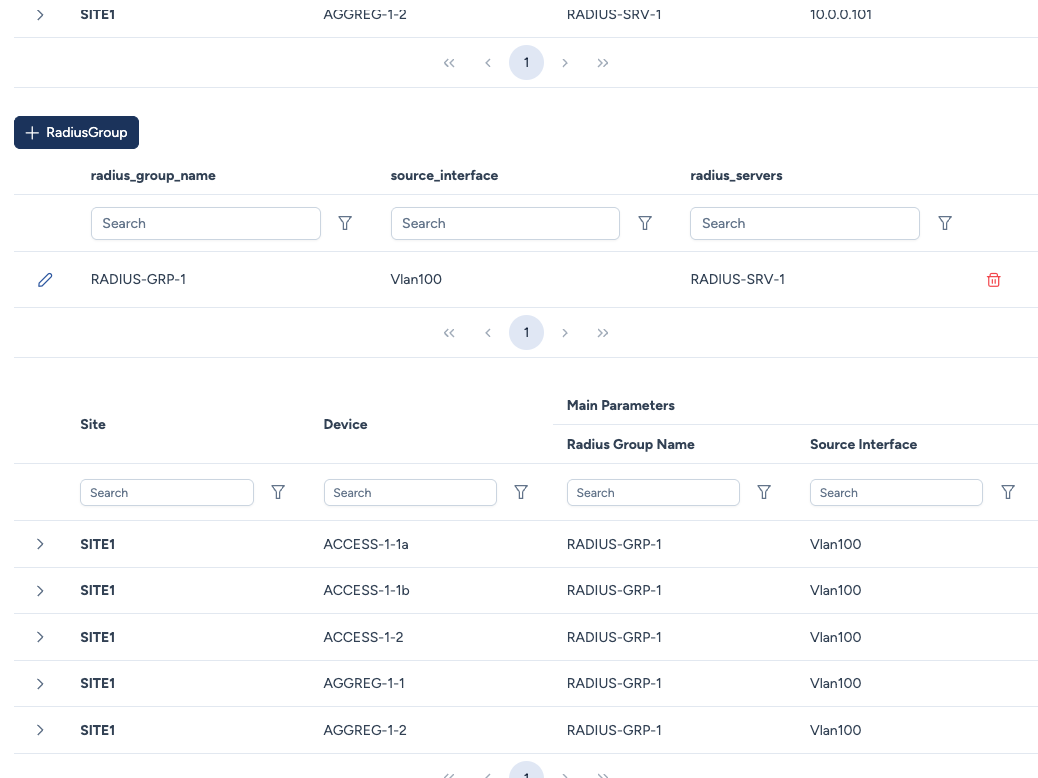Expand the ACCESS-1-2 device row
The width and height of the screenshot is (1038, 778).
tap(40, 637)
